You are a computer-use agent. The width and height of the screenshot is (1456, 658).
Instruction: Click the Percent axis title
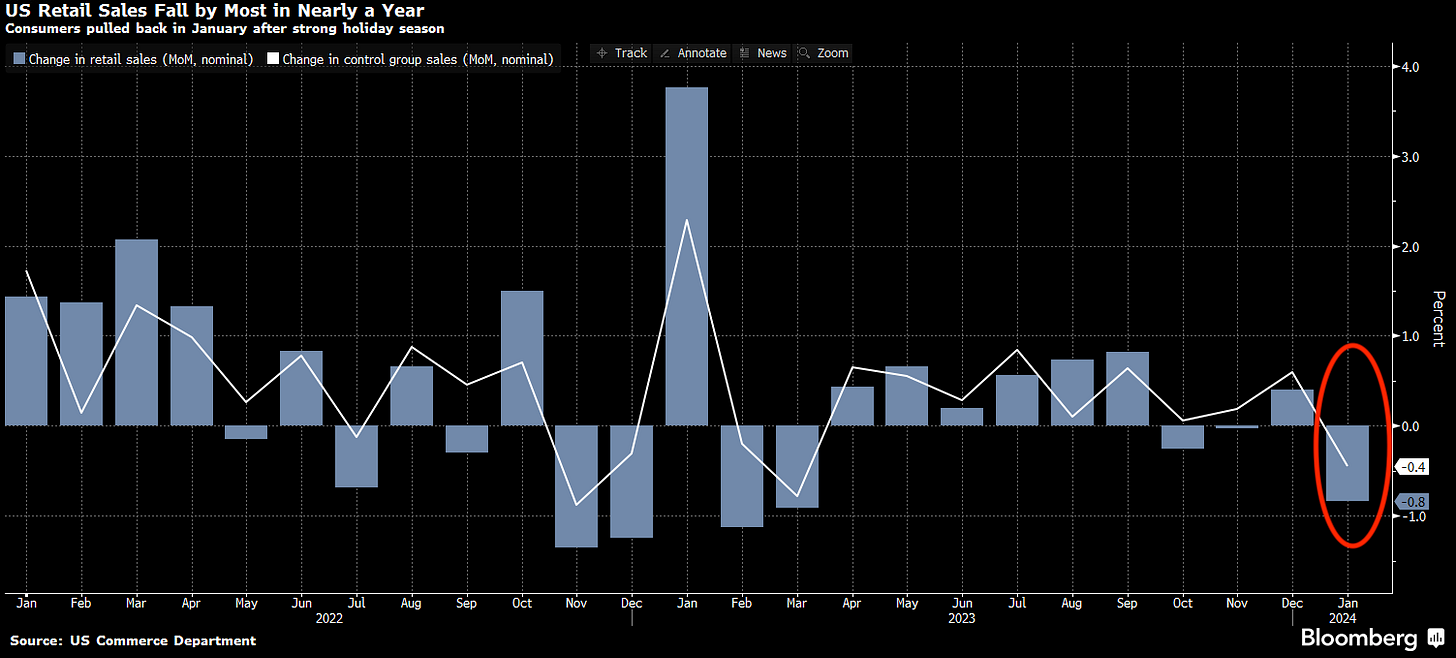click(x=1439, y=319)
